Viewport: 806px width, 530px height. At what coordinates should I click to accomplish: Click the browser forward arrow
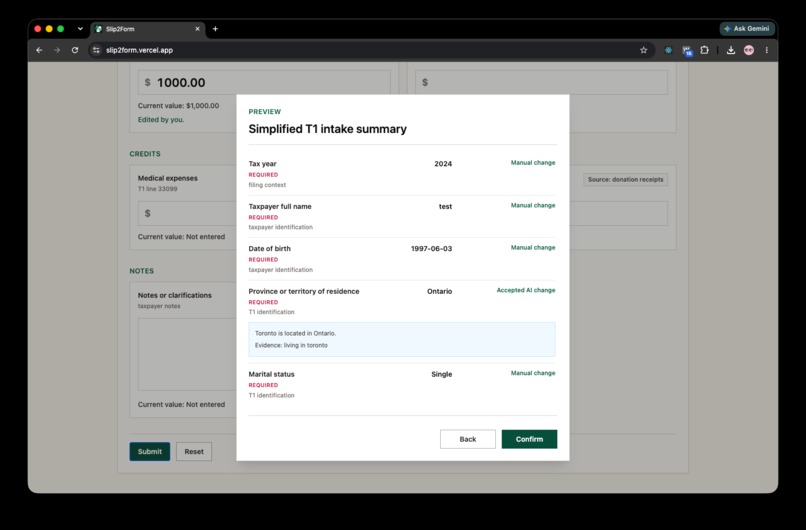57,50
